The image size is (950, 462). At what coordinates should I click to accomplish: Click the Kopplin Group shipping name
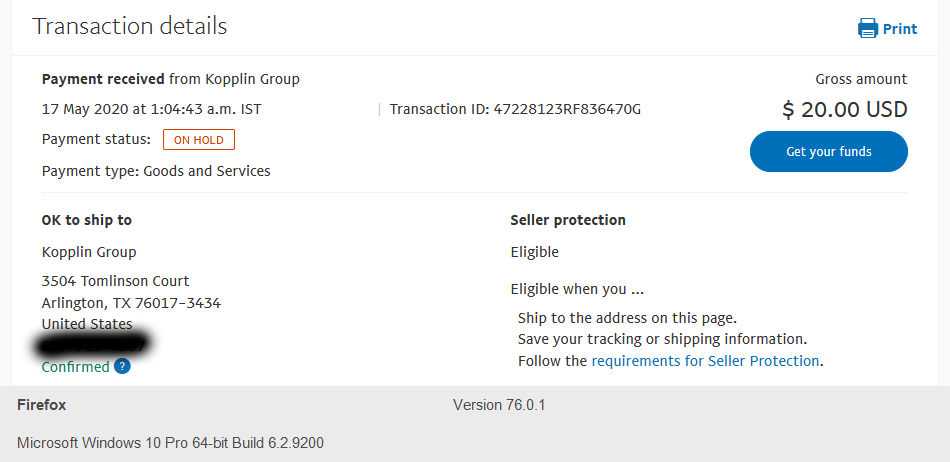pyautogui.click(x=89, y=252)
